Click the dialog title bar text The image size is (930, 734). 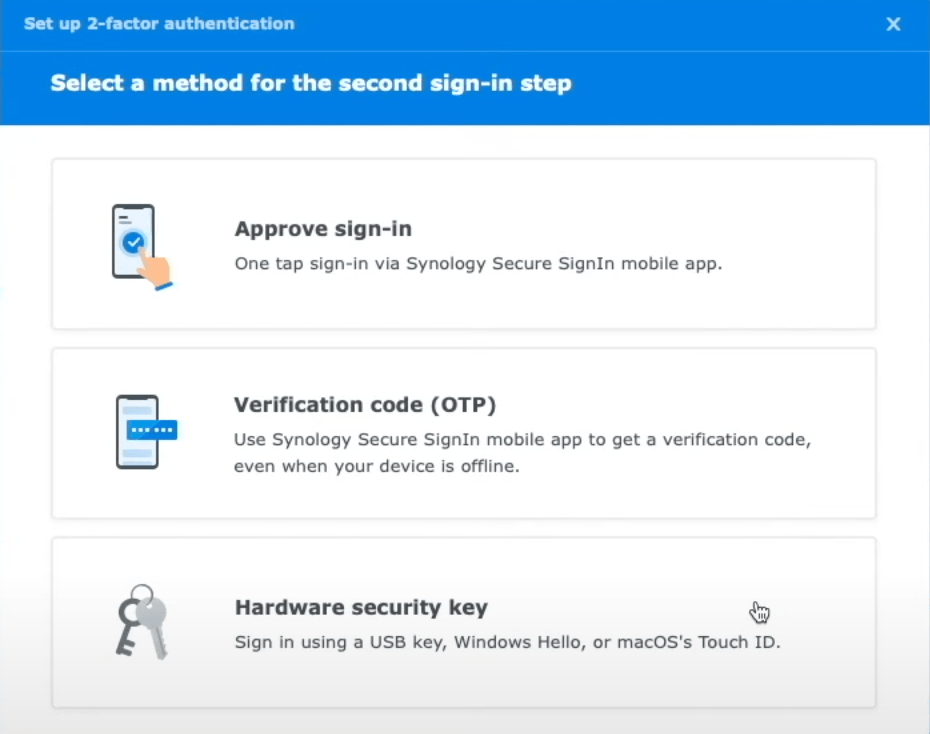pyautogui.click(x=159, y=24)
